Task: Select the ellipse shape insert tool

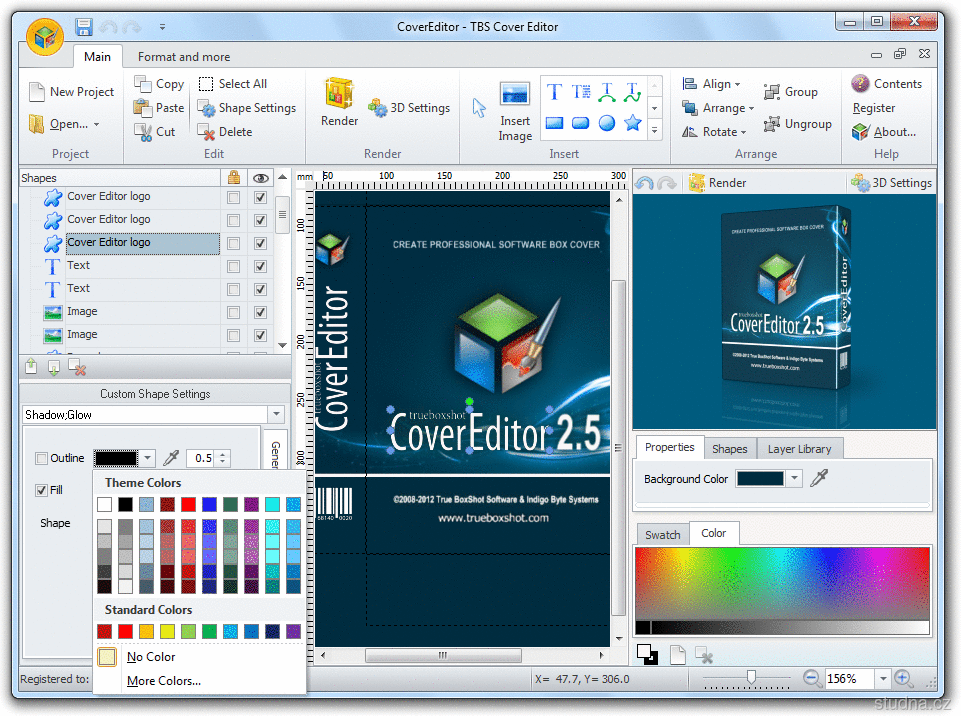Action: (x=606, y=123)
